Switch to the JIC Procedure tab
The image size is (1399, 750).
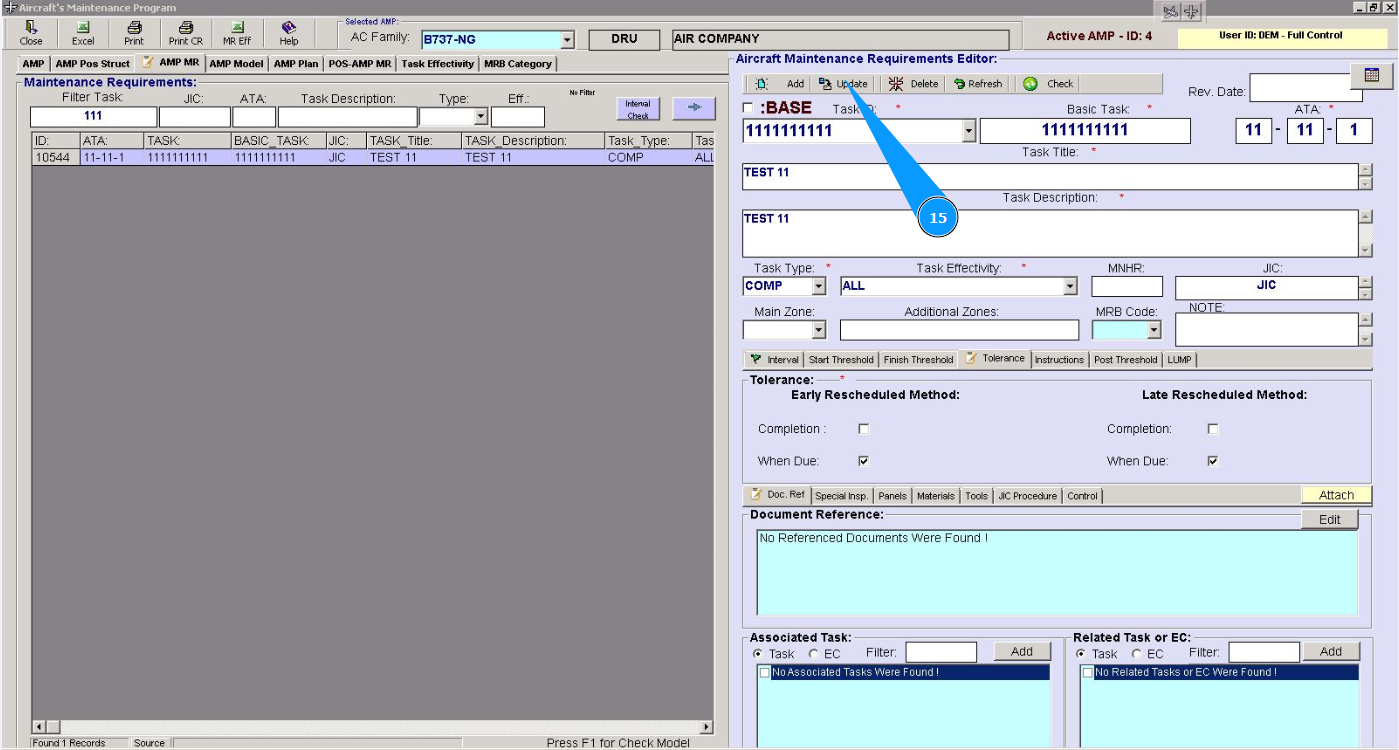[1027, 496]
